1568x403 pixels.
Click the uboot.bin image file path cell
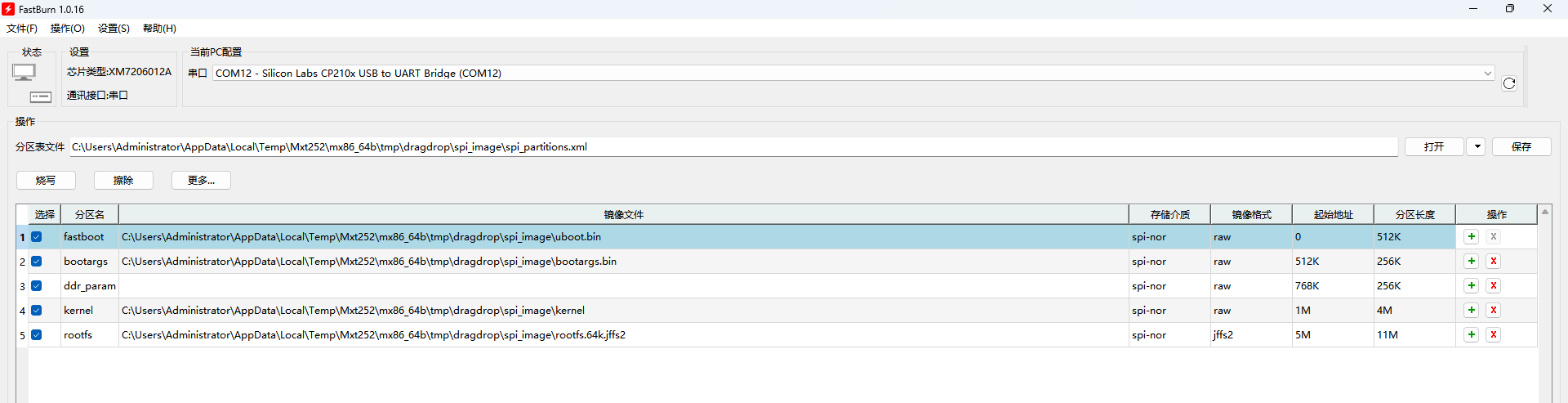624,237
